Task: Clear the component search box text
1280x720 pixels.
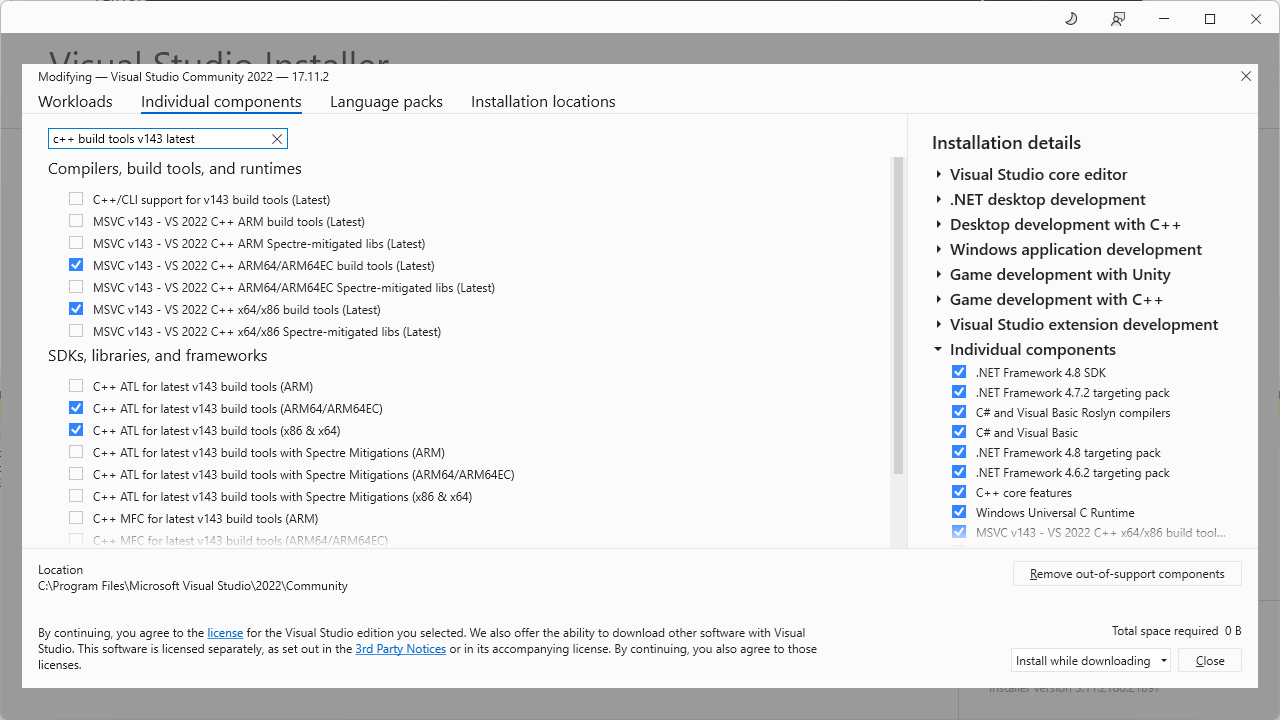Action: pos(277,139)
